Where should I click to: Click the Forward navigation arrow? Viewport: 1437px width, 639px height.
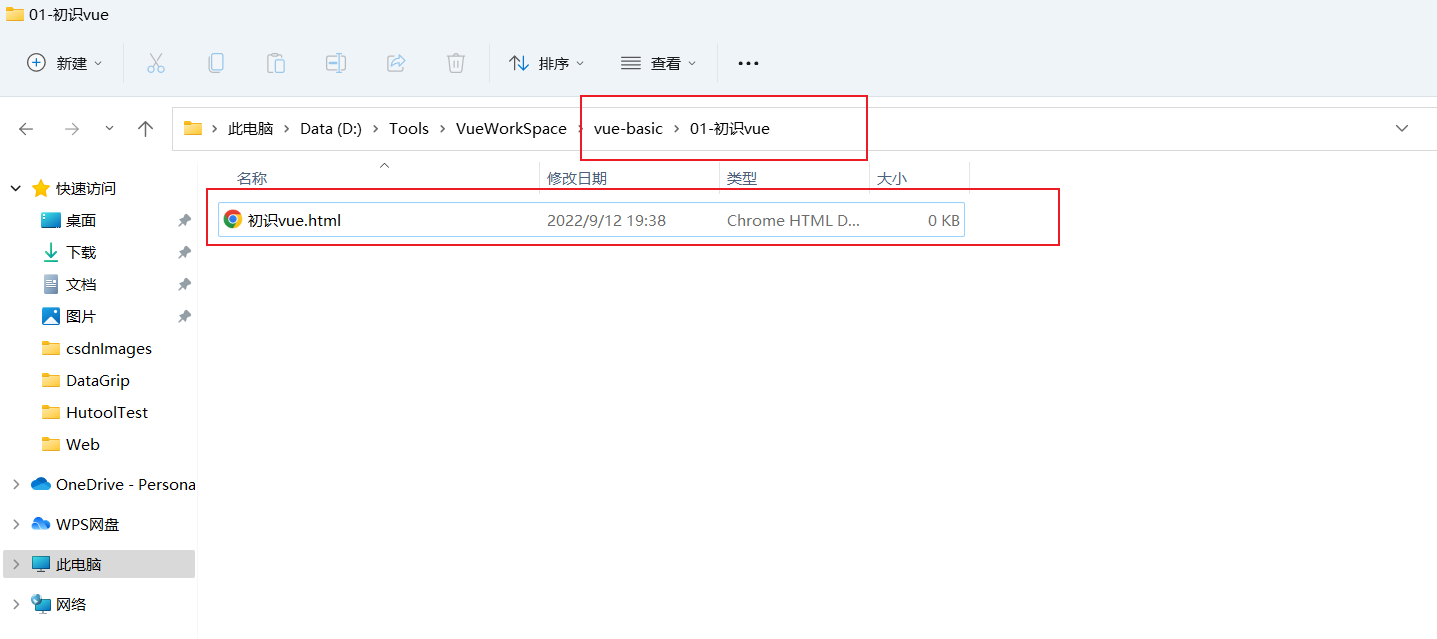[71, 128]
